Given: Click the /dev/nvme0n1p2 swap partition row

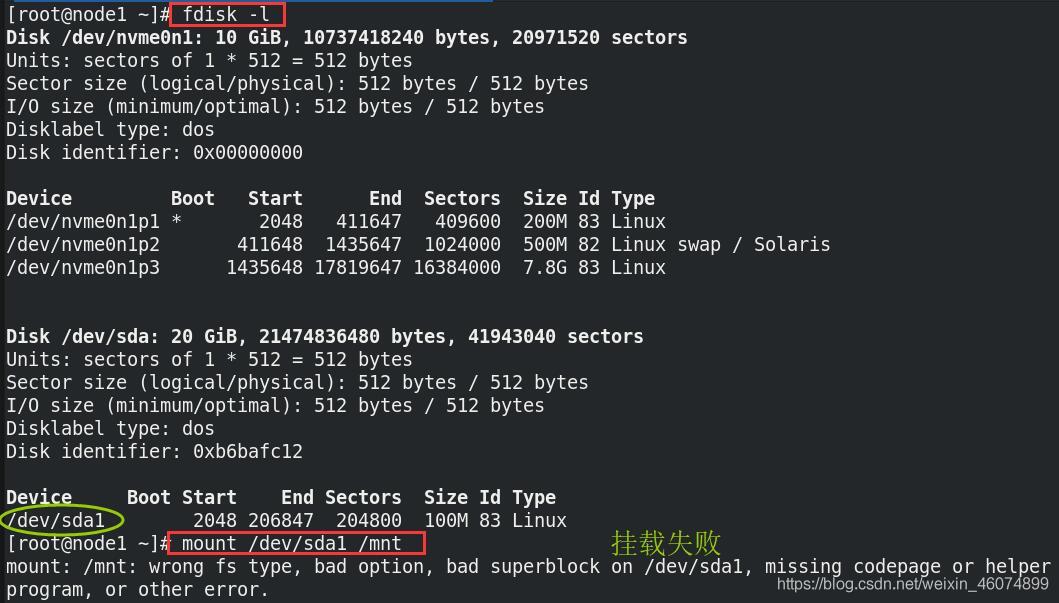Looking at the screenshot, I should click(418, 244).
